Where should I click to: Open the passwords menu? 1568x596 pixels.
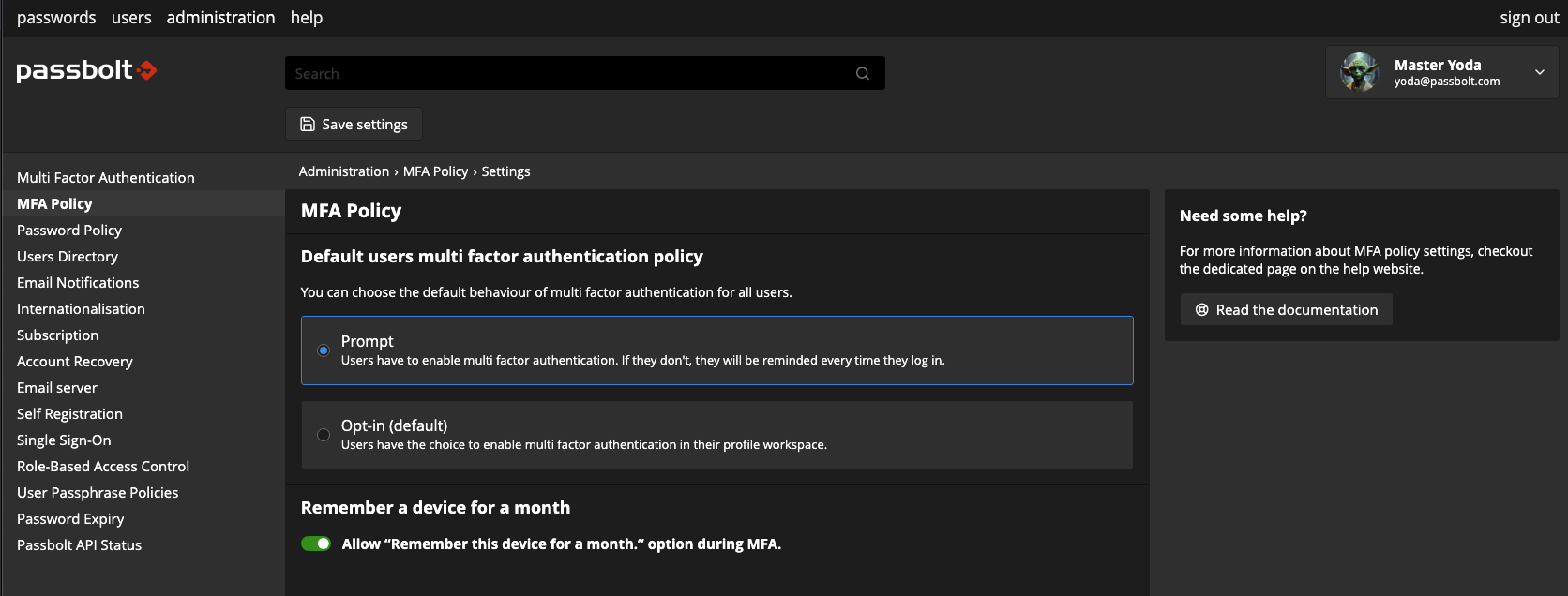click(56, 18)
